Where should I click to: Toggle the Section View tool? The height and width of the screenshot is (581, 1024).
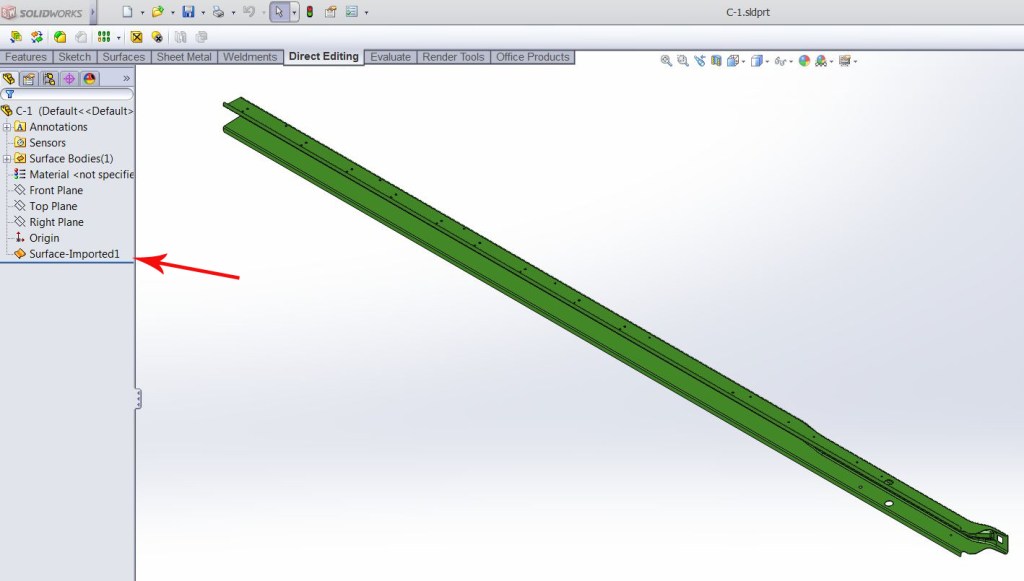click(716, 61)
